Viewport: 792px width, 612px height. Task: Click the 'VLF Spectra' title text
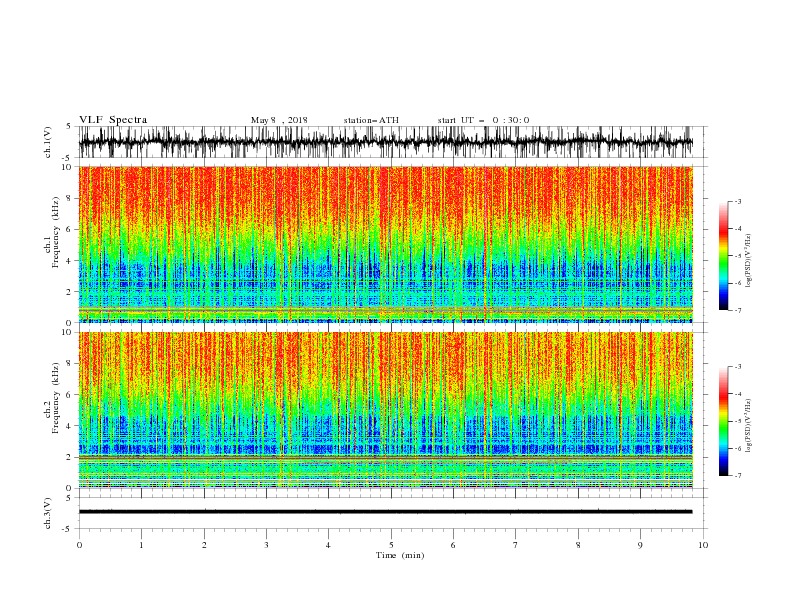113,120
